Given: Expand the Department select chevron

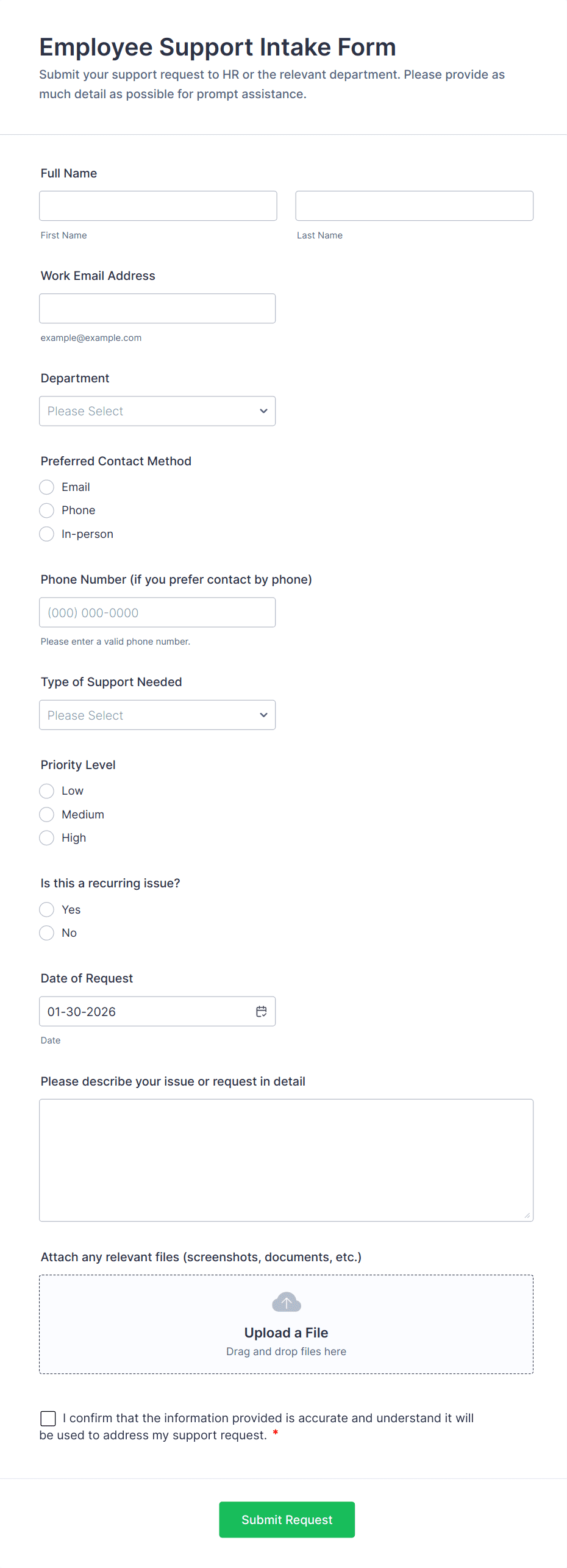Looking at the screenshot, I should coord(263,410).
